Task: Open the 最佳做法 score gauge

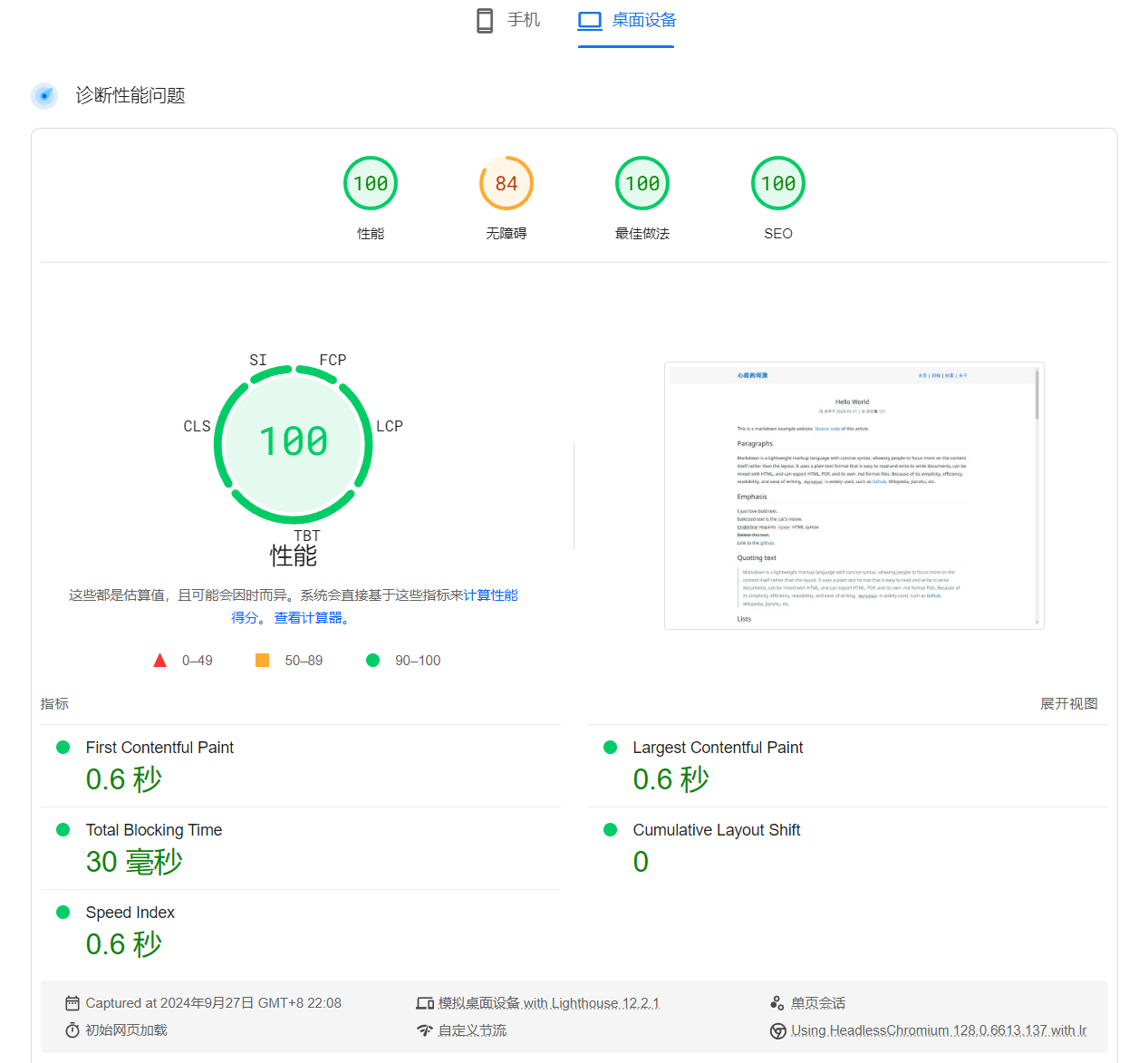Action: [642, 184]
